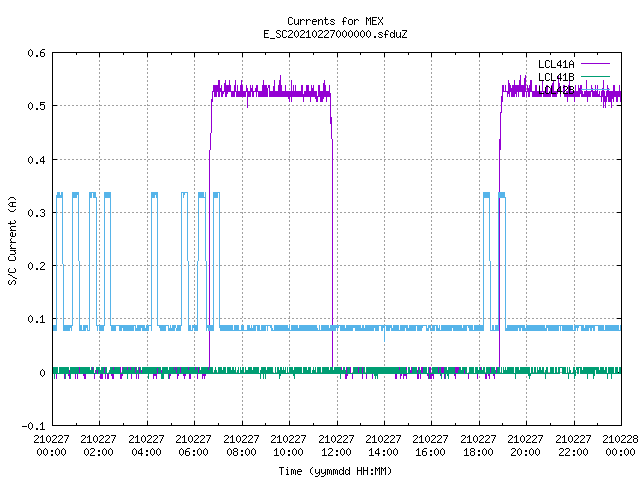Screen dimensions: 640x480
Task: Click the 0.1 y-axis tick label
Action: tap(36, 319)
